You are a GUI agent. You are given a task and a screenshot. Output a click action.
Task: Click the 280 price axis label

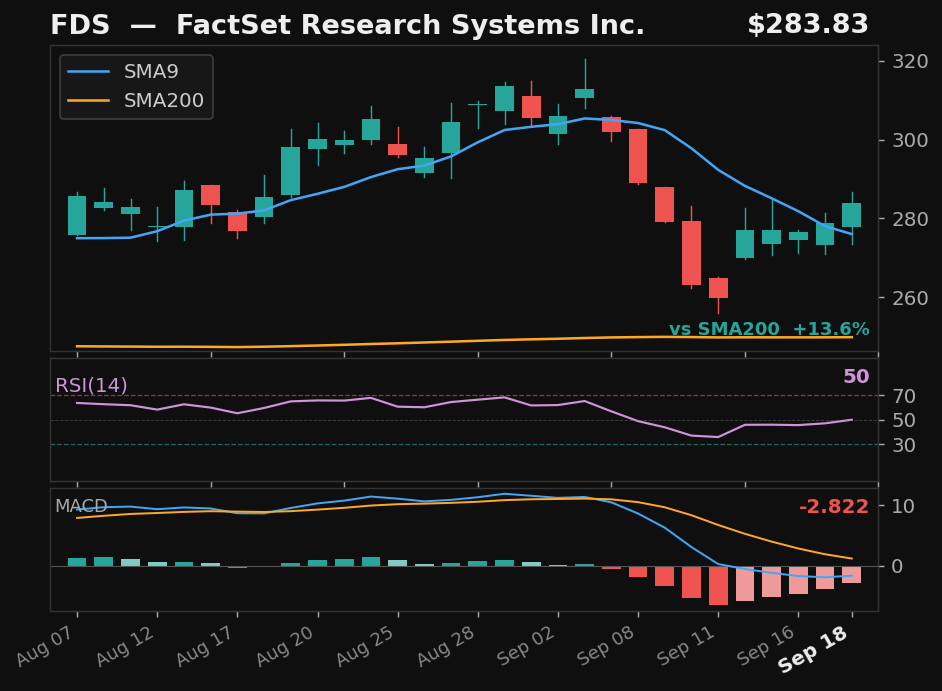pyautogui.click(x=910, y=219)
